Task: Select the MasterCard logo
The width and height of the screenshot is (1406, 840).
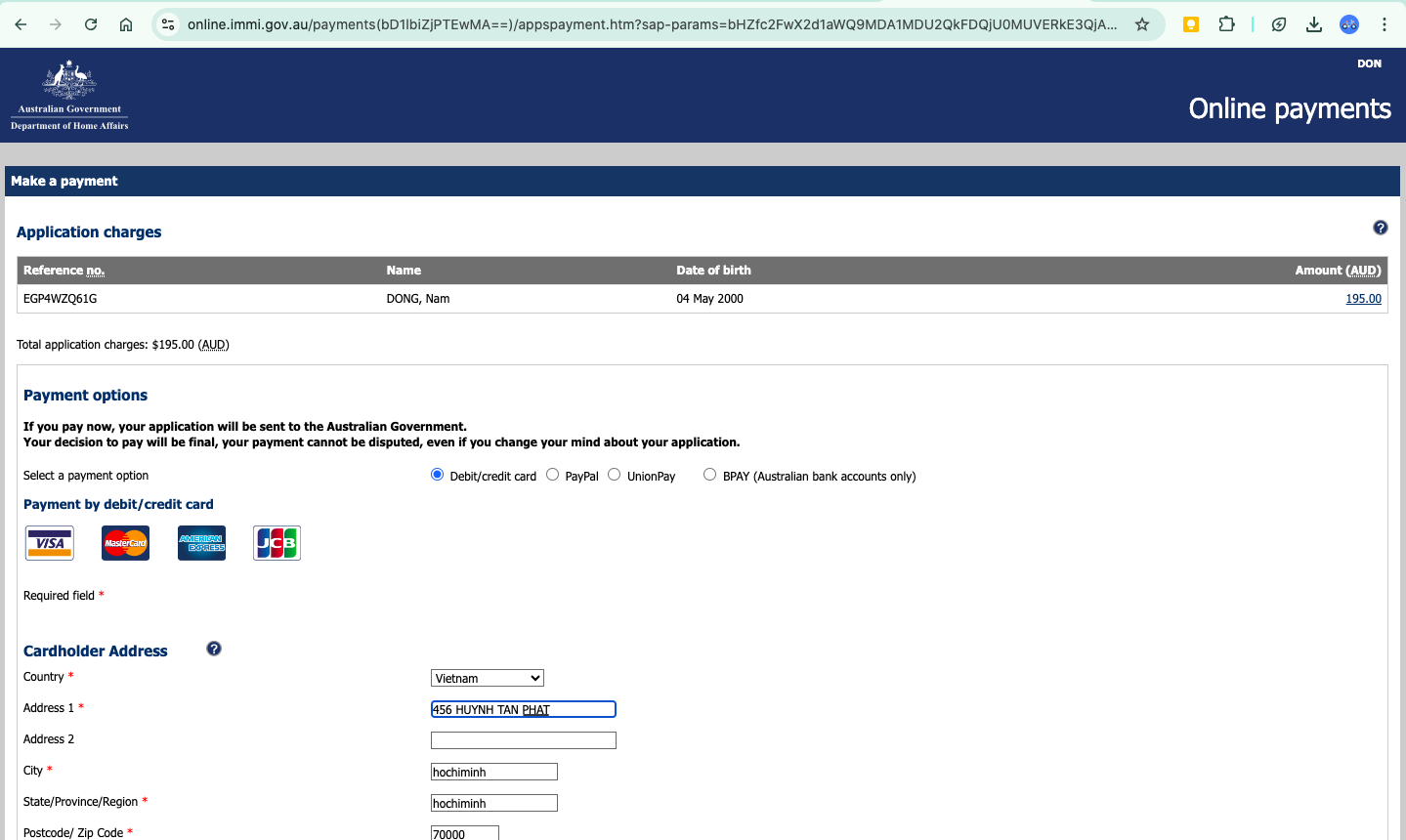Action: pos(125,542)
